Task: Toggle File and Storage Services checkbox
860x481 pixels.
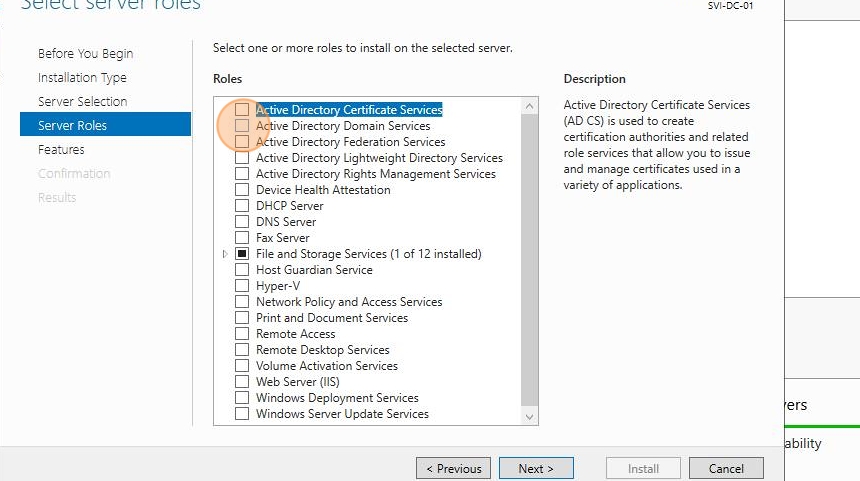Action: pos(242,253)
